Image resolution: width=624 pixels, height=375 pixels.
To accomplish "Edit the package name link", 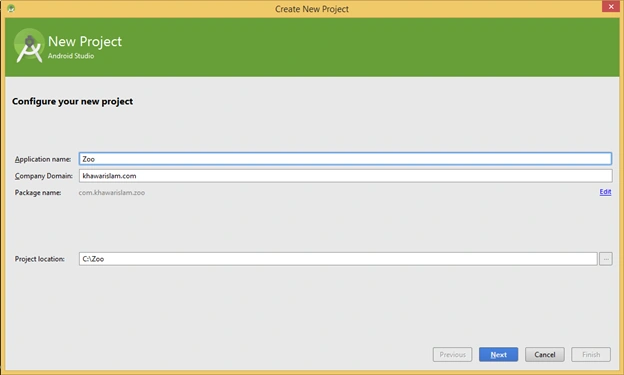I will click(605, 192).
